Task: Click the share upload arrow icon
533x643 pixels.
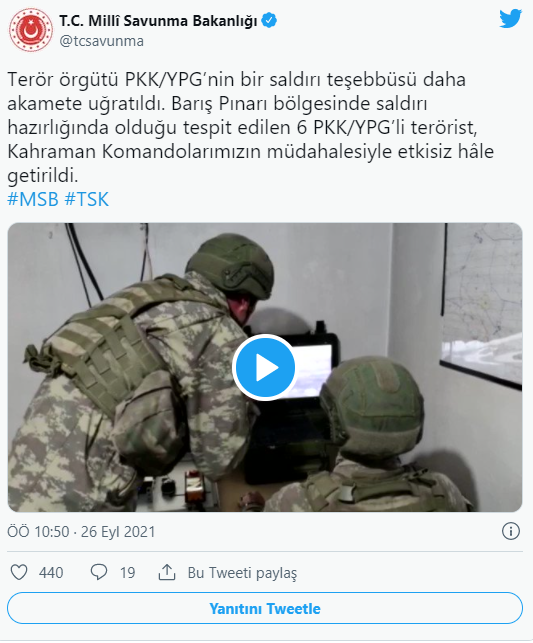Action: 167,572
